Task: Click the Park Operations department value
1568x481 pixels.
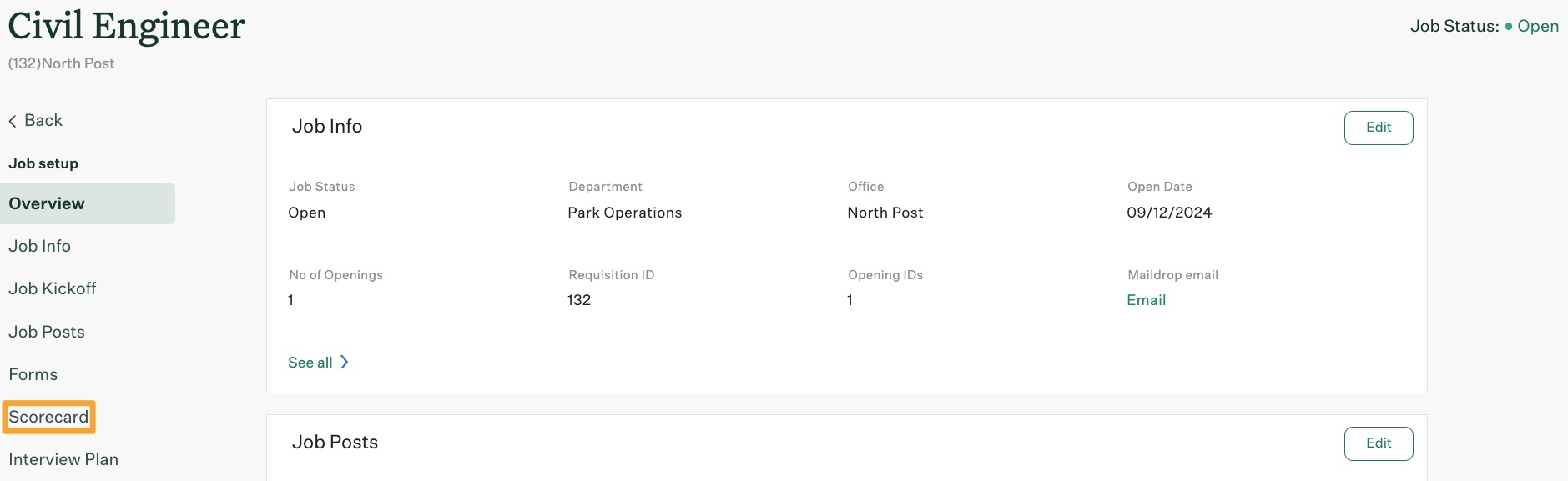Action: click(x=624, y=213)
